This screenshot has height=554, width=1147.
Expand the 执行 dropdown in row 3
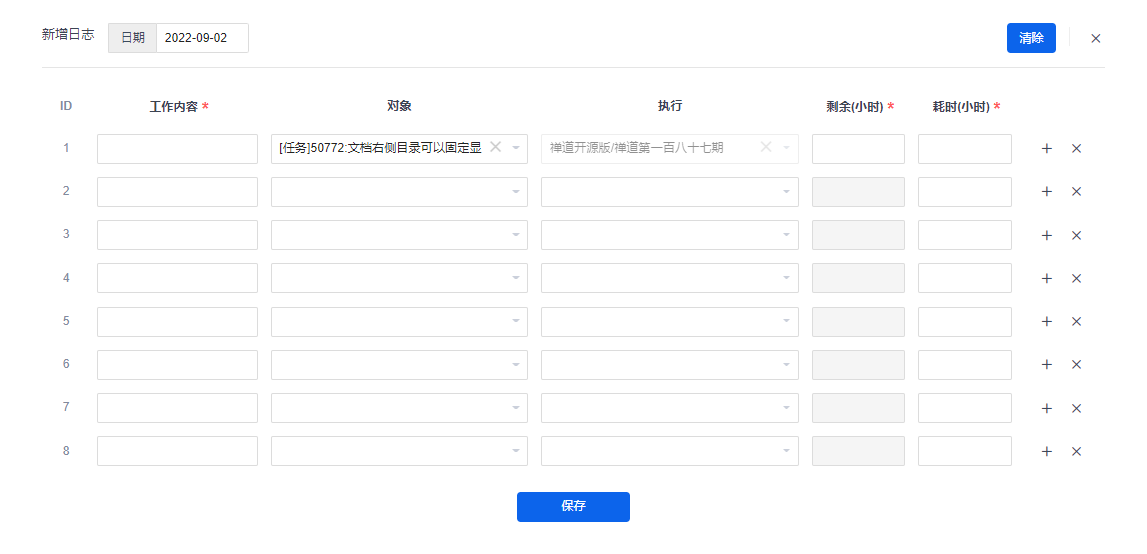coord(669,235)
